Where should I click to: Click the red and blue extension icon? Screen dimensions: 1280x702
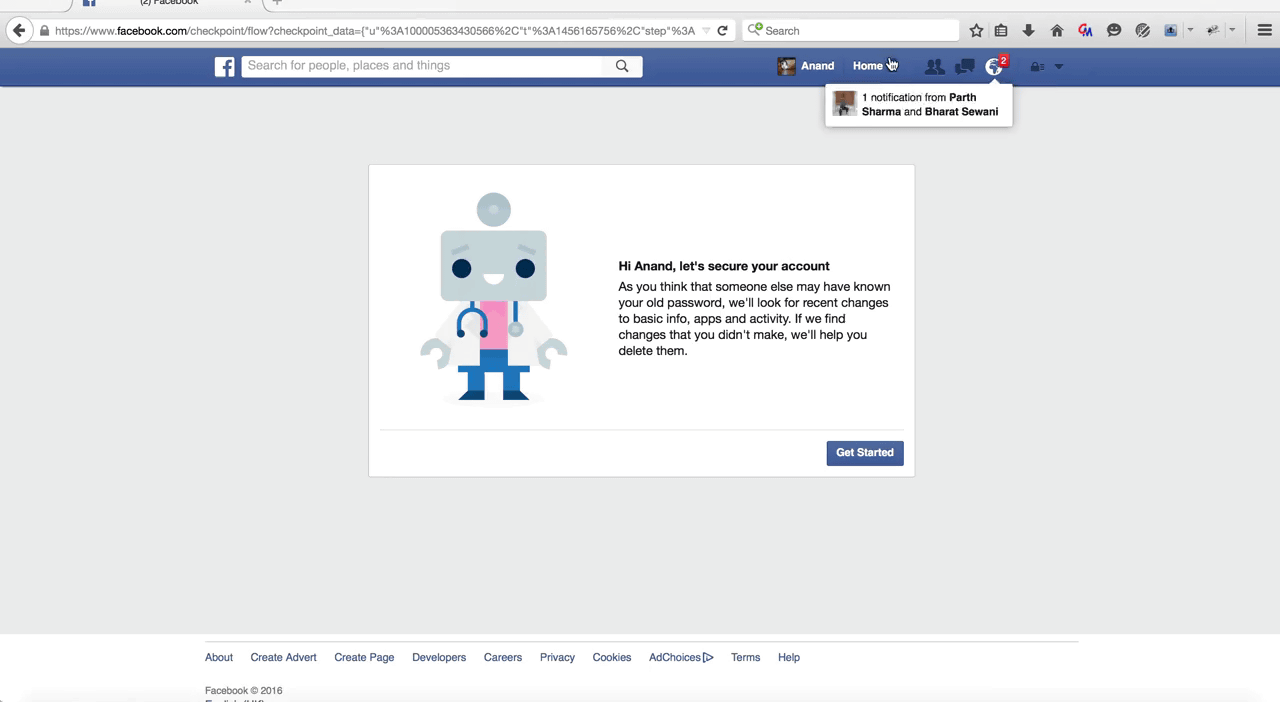[1085, 31]
